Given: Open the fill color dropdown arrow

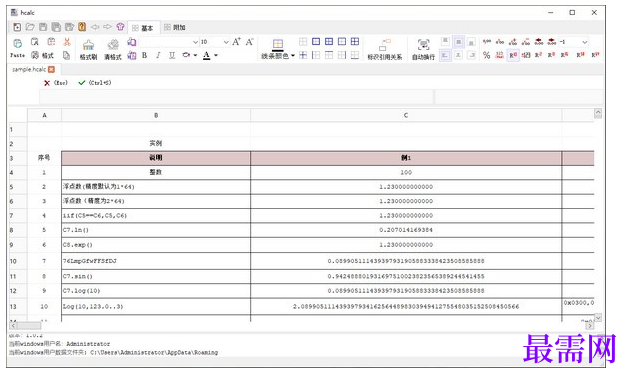Looking at the screenshot, I should pos(195,56).
